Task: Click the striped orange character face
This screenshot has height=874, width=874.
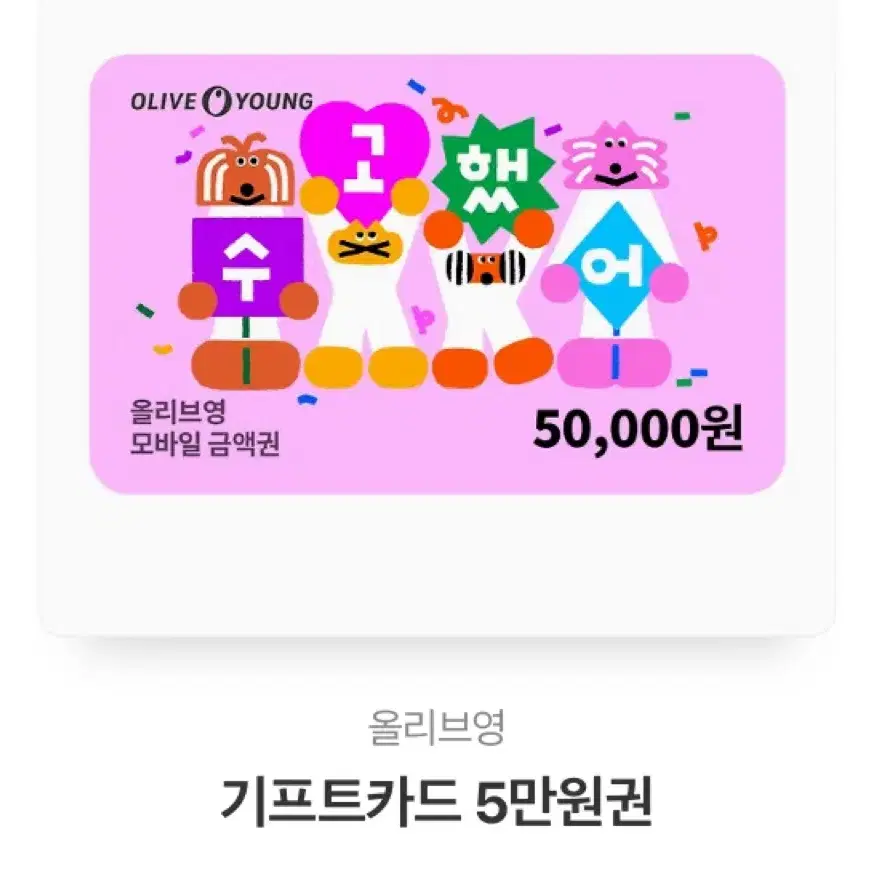Action: pyautogui.click(x=486, y=266)
